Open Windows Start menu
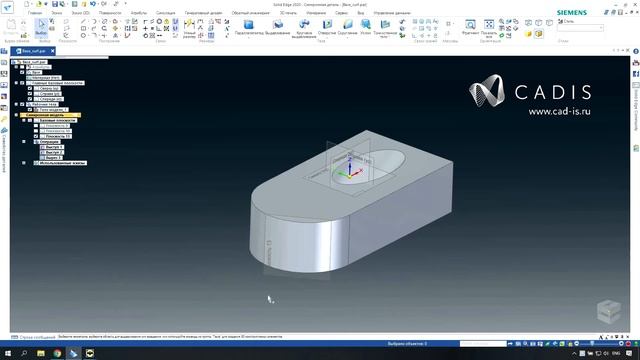Screen dimensions: 640x360 [8, 353]
